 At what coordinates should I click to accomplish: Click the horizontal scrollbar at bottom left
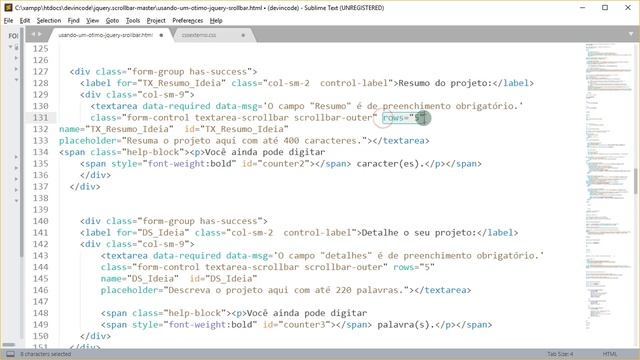[9, 345]
